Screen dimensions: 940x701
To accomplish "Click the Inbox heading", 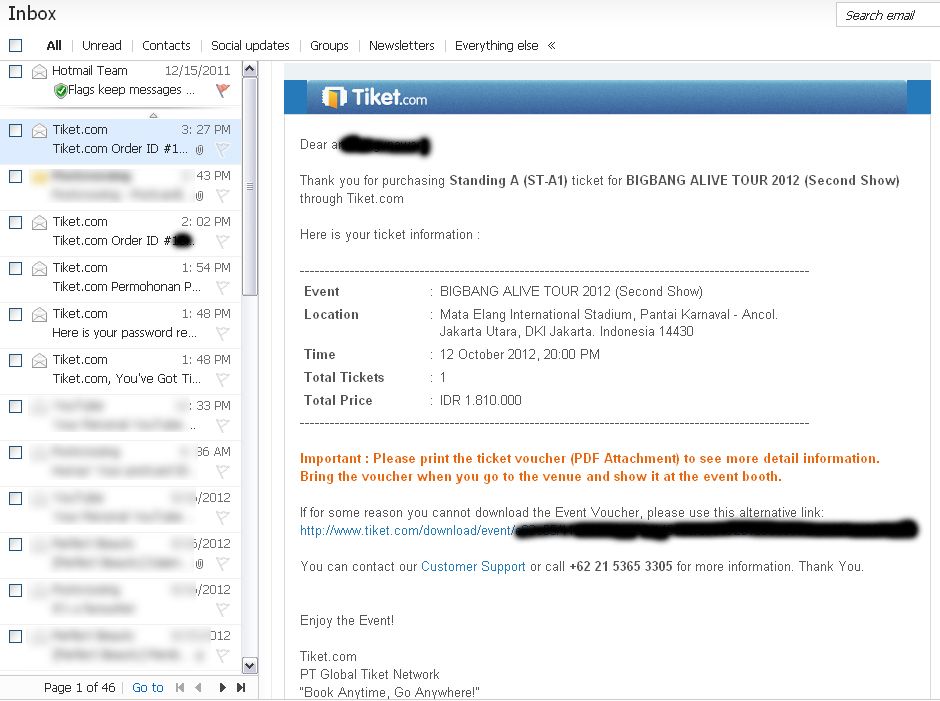I will coord(32,13).
